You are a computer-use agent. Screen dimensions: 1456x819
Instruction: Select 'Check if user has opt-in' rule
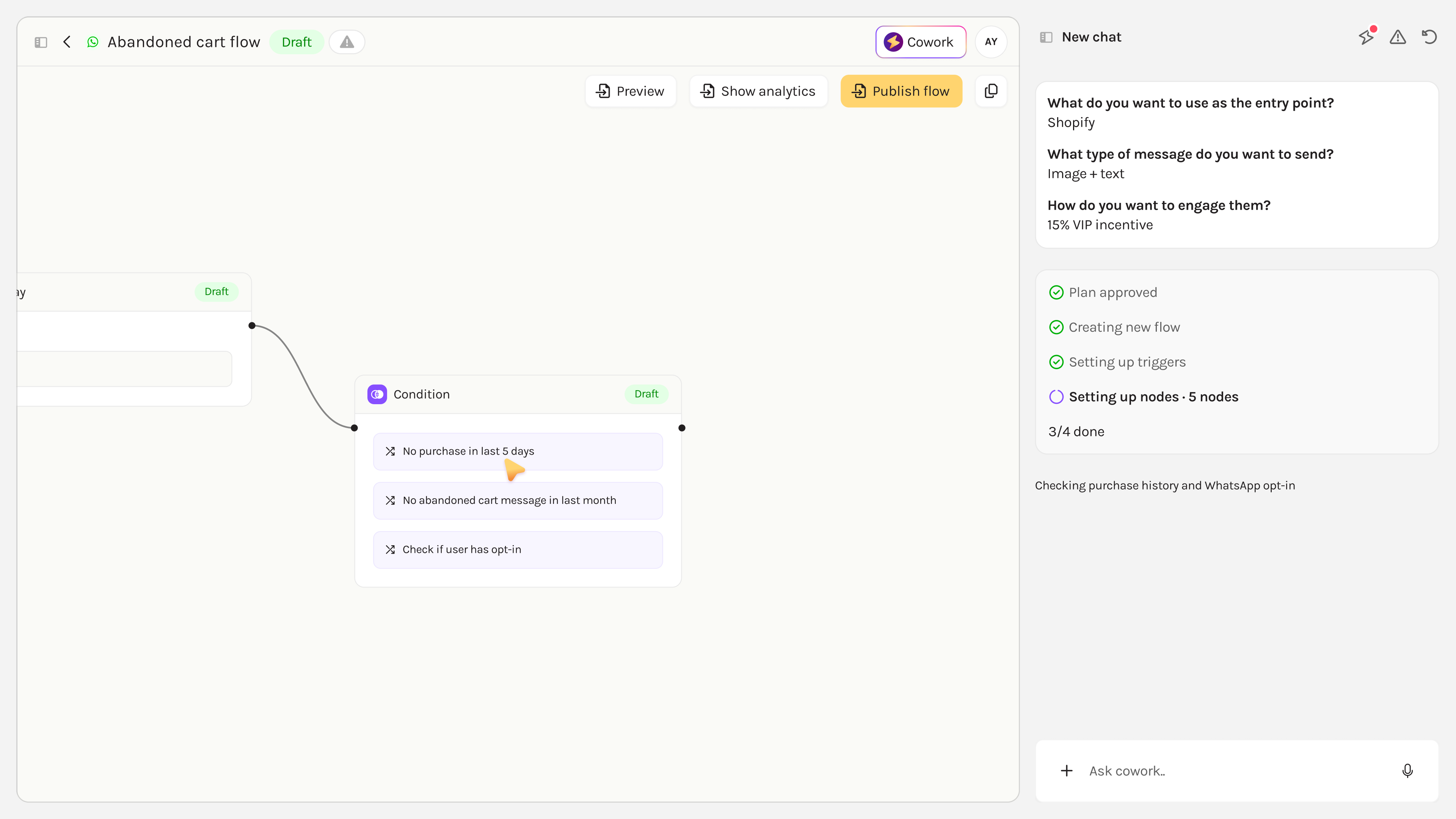pos(518,549)
